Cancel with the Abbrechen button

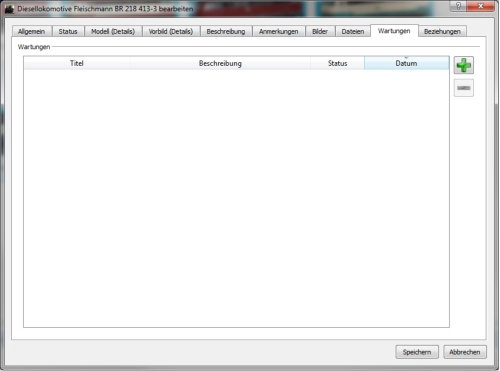tap(465, 352)
